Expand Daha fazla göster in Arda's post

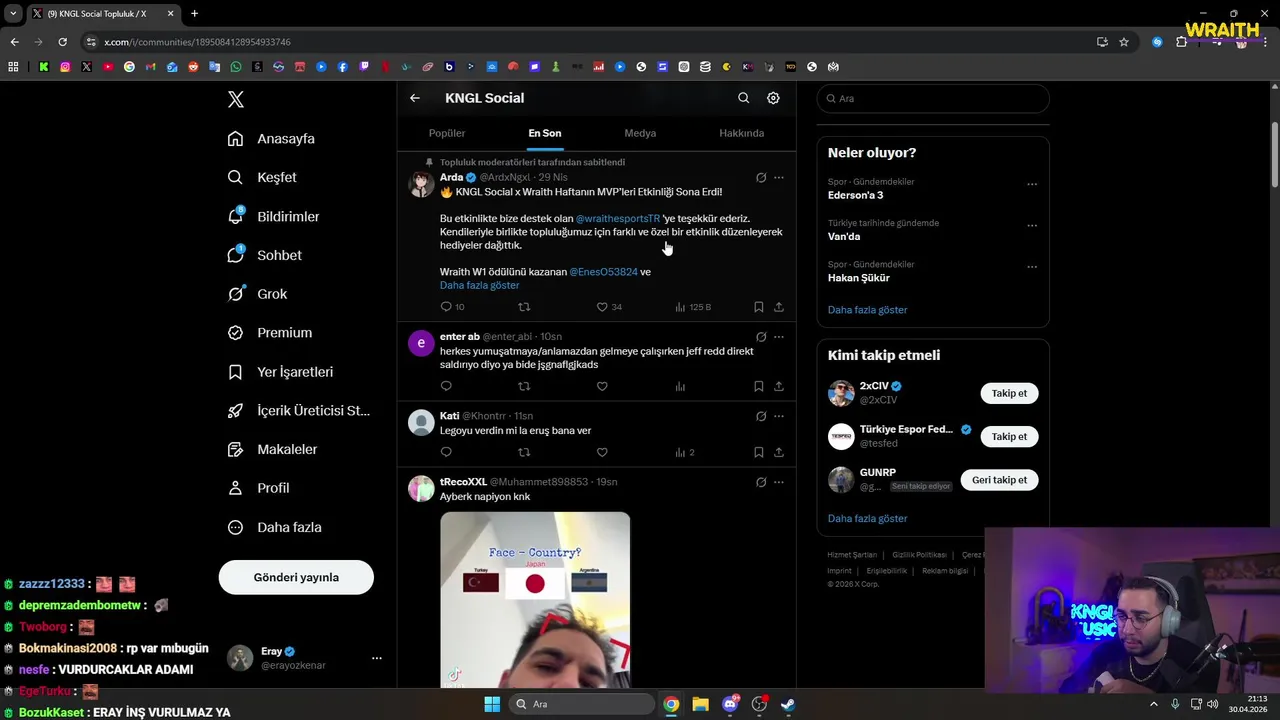pyautogui.click(x=479, y=285)
